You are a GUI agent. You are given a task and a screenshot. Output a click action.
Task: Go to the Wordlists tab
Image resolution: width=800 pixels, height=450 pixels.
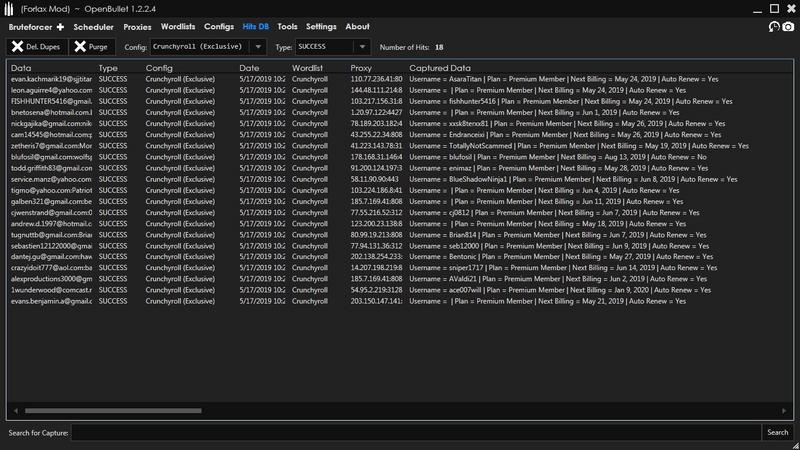[178, 27]
